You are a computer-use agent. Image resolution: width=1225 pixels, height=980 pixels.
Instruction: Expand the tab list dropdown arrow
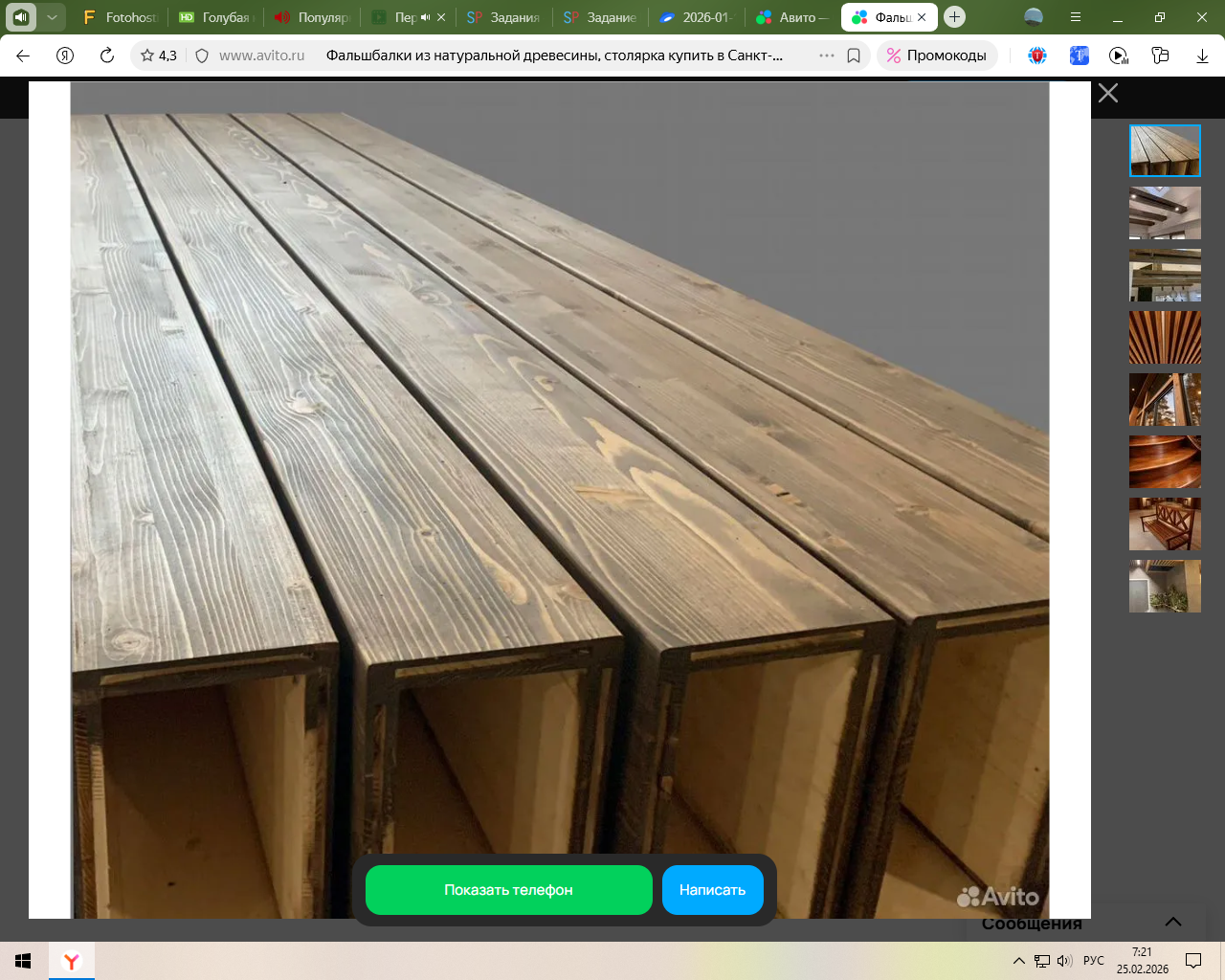(52, 17)
